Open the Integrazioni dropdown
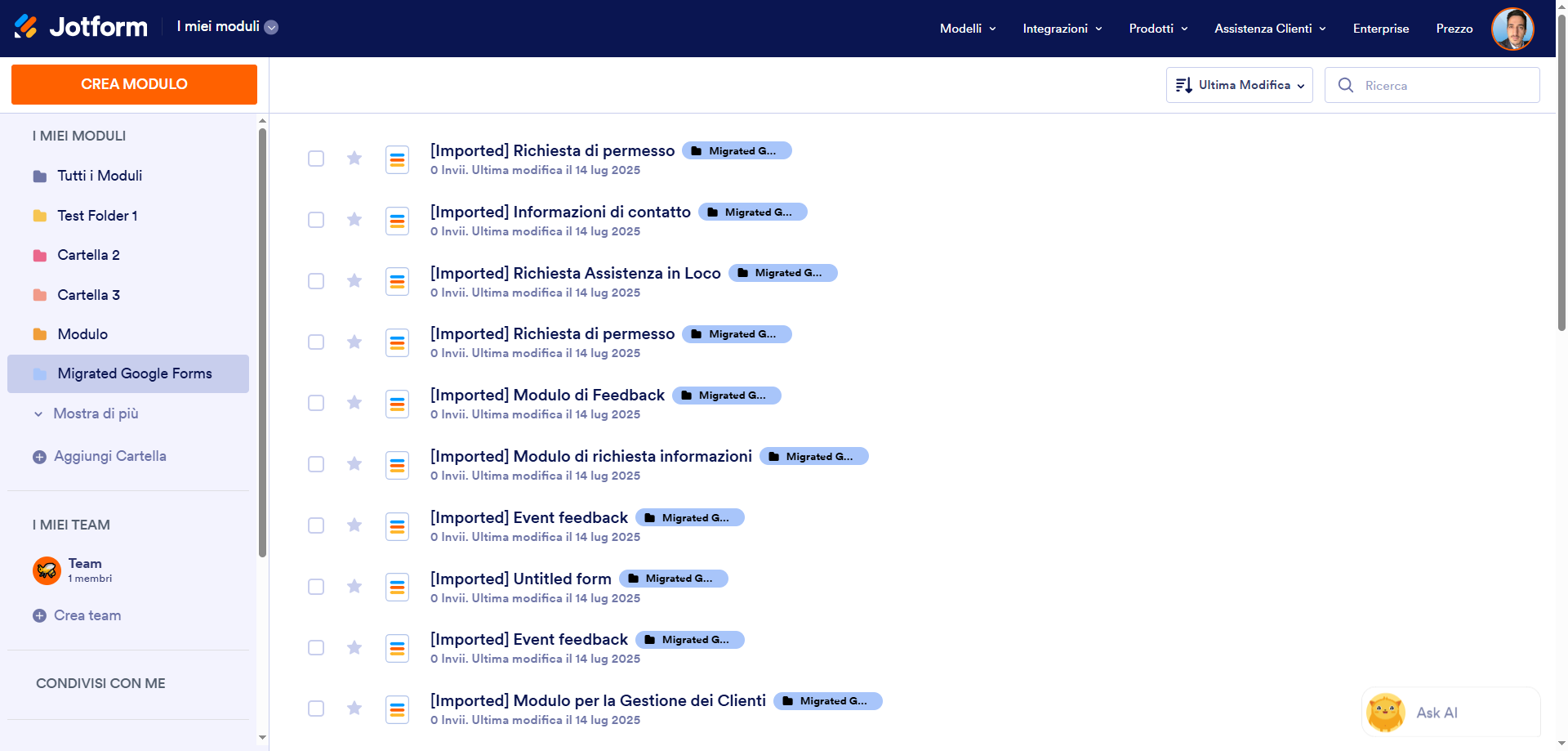Viewport: 1568px width, 751px height. pos(1062,29)
